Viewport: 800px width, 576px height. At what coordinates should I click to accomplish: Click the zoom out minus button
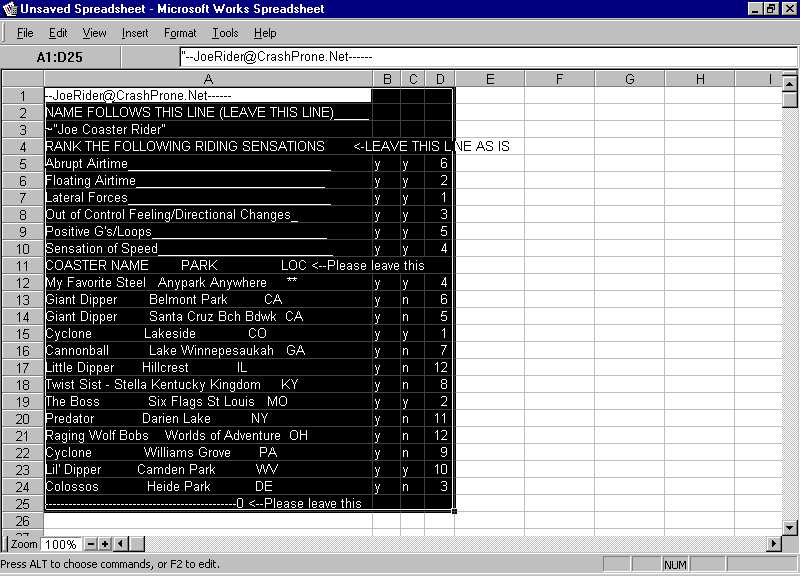coord(91,544)
